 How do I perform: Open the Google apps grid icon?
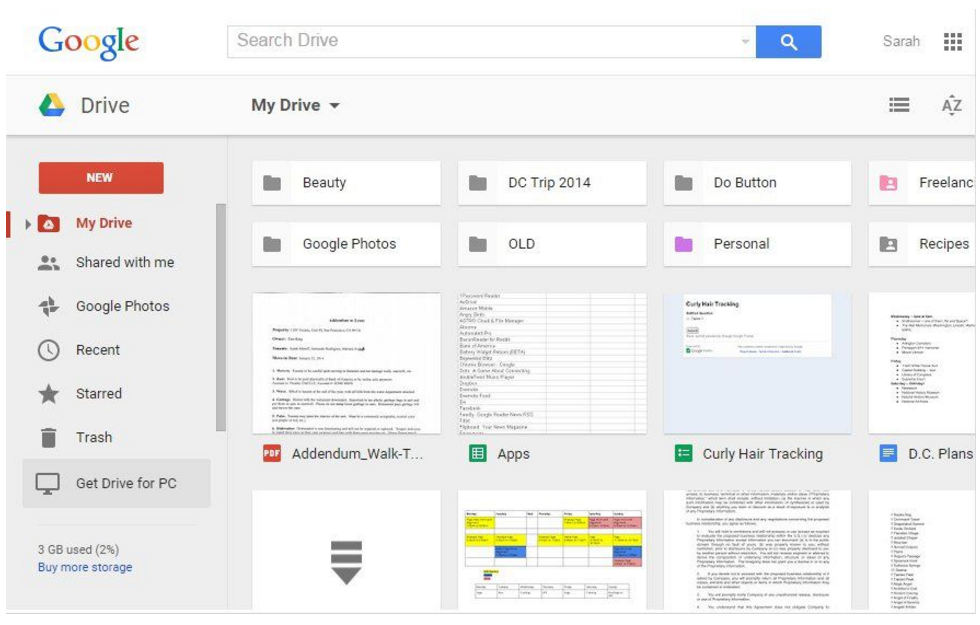click(x=952, y=42)
